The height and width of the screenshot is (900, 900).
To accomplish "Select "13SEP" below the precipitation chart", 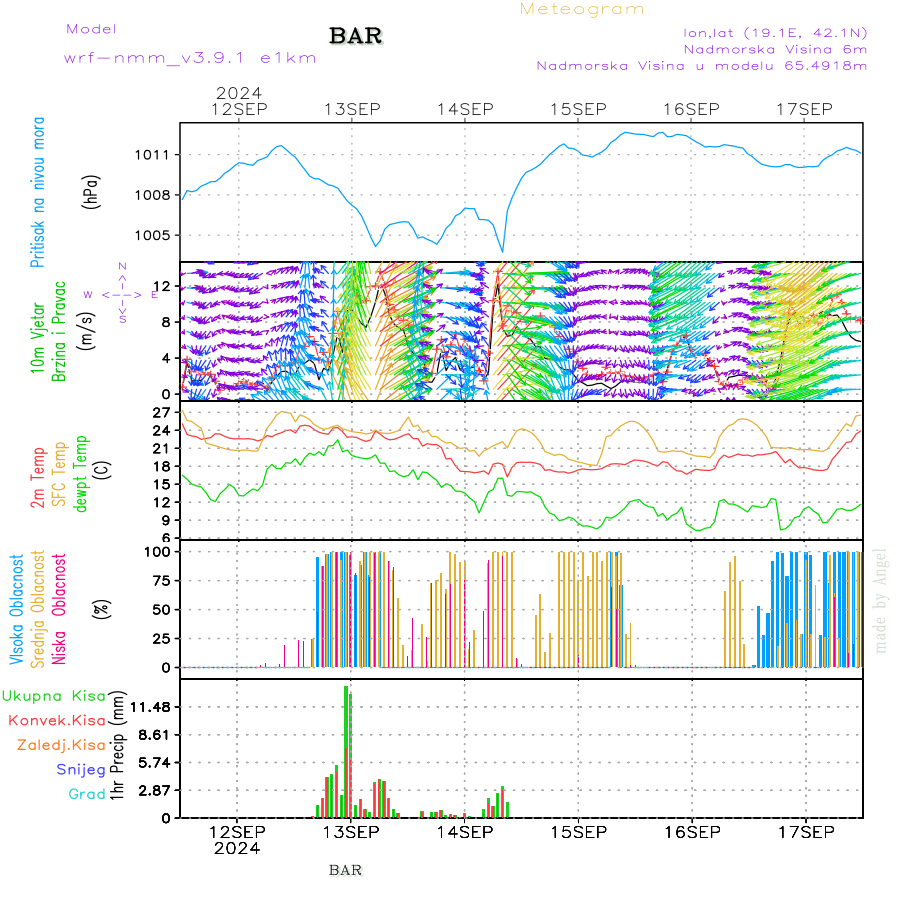I will tap(351, 832).
